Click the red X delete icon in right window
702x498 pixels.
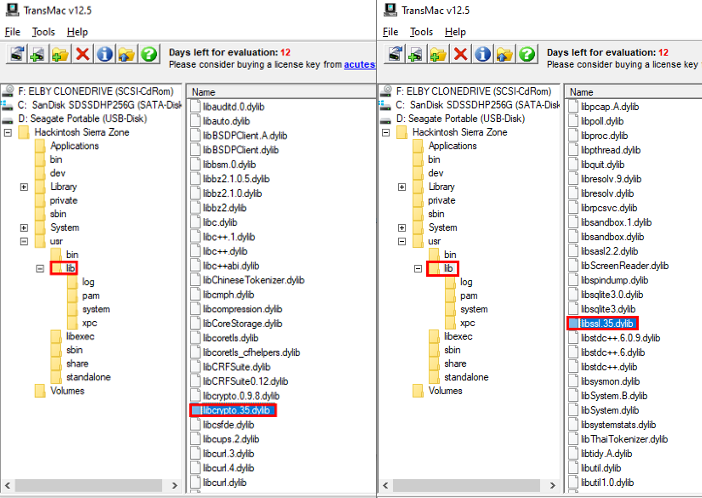(460, 55)
